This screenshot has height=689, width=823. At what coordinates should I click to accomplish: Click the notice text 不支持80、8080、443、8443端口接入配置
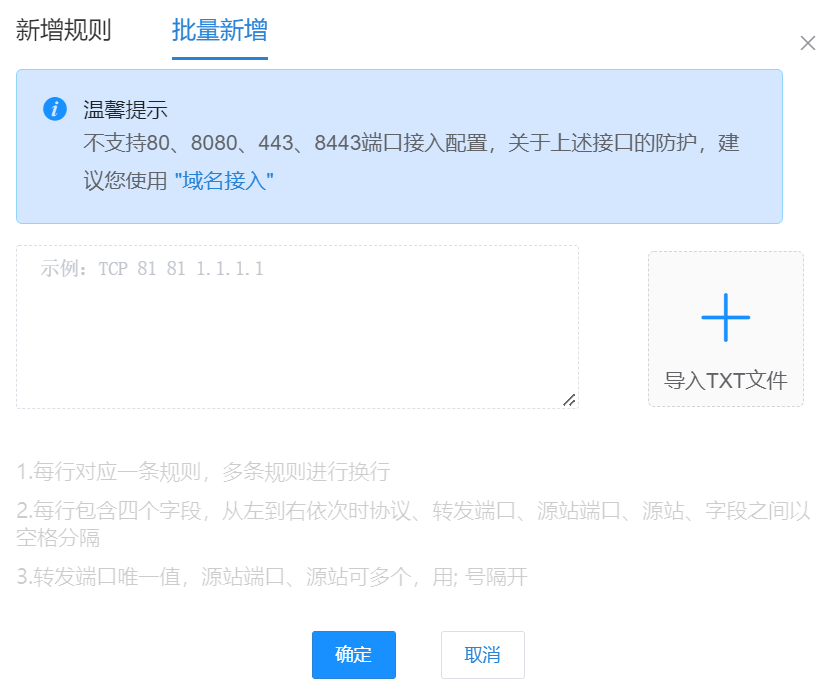[286, 143]
